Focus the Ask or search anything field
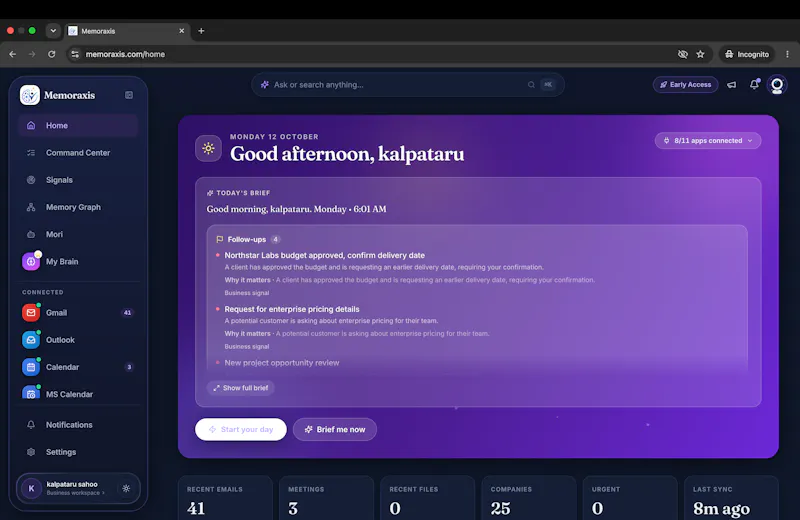 click(408, 85)
